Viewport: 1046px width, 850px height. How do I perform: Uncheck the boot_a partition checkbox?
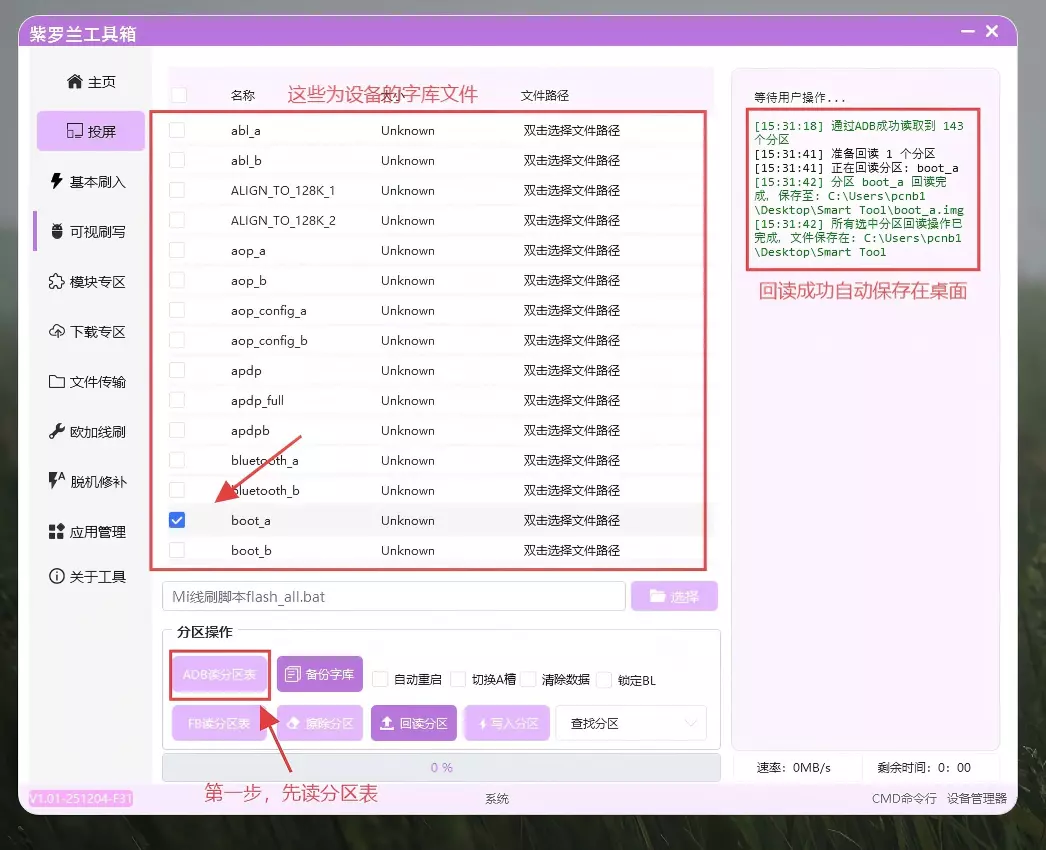[176, 520]
